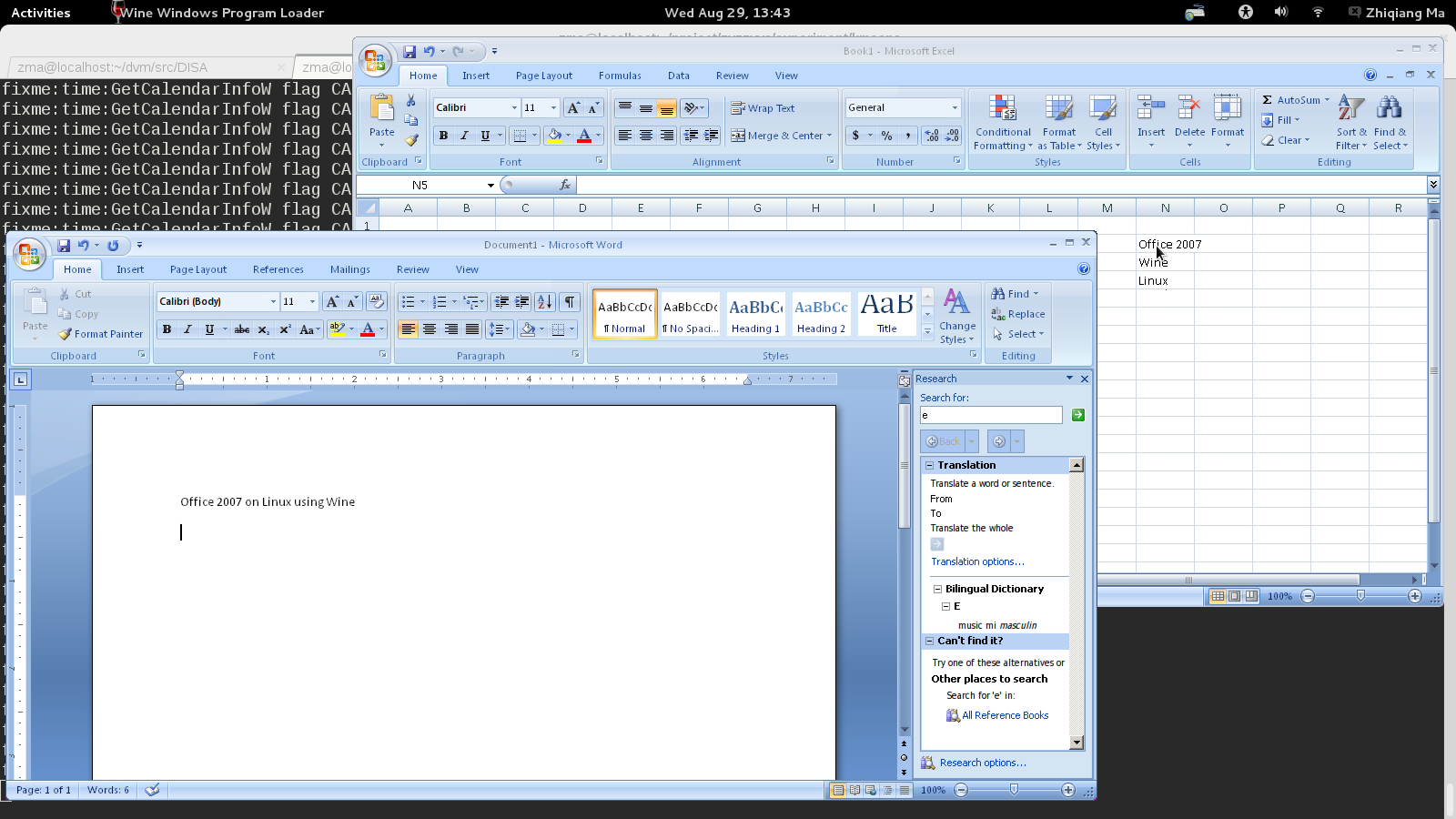Switch to Excel's Data tab
1456x819 pixels.
[678, 76]
